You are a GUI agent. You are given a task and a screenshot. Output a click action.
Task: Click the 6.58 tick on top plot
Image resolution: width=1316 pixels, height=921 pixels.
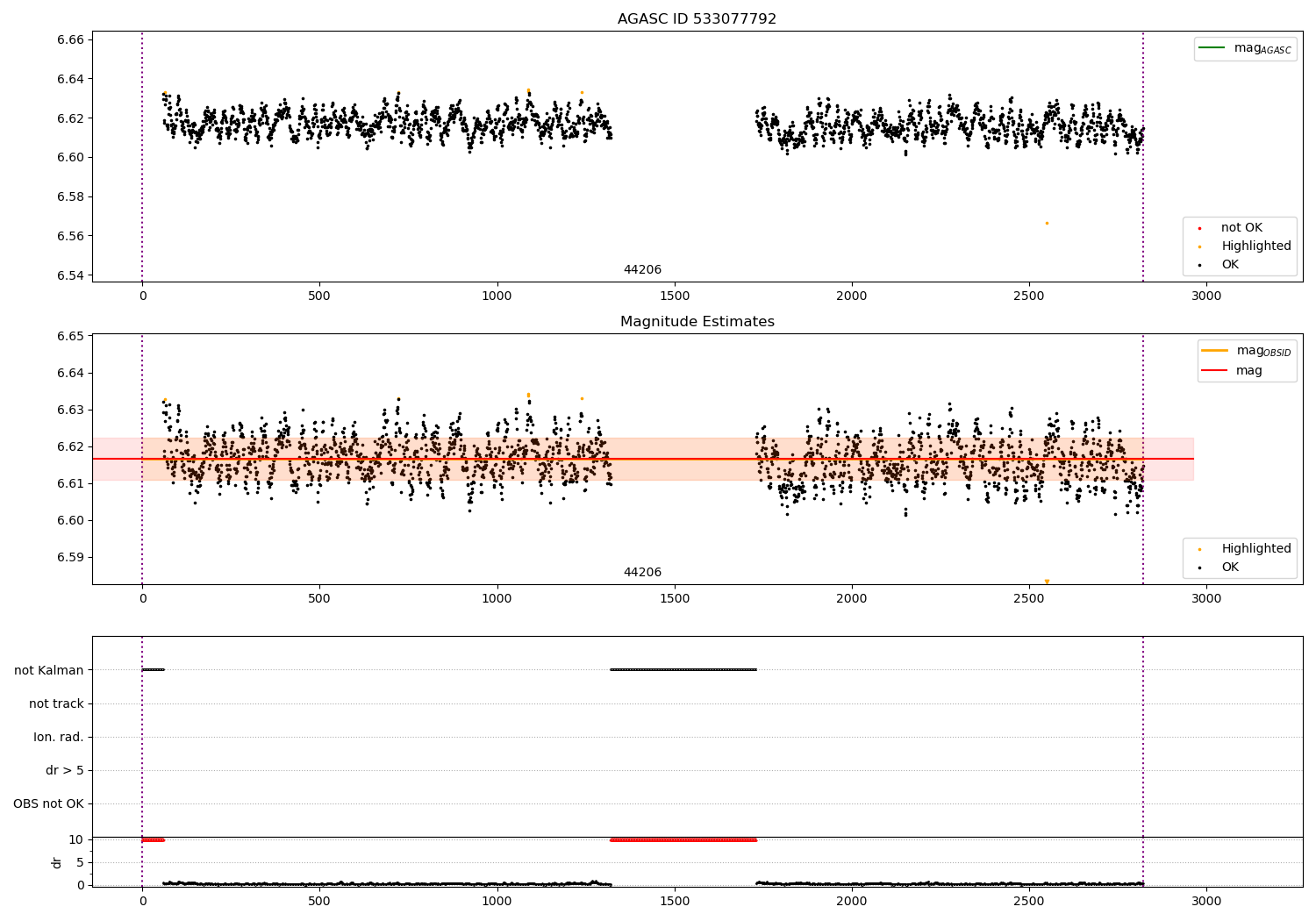71,197
